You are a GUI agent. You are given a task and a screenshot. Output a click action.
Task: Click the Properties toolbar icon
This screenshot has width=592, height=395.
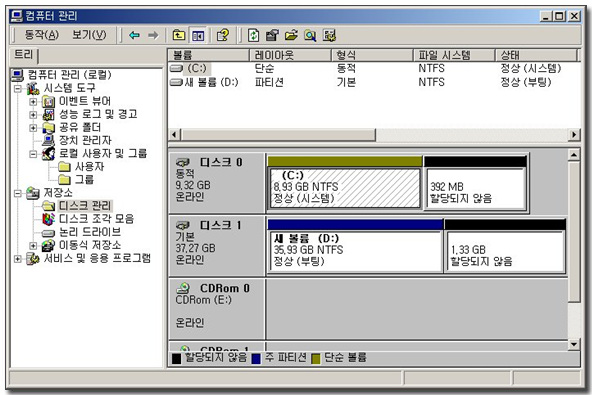coord(272,35)
